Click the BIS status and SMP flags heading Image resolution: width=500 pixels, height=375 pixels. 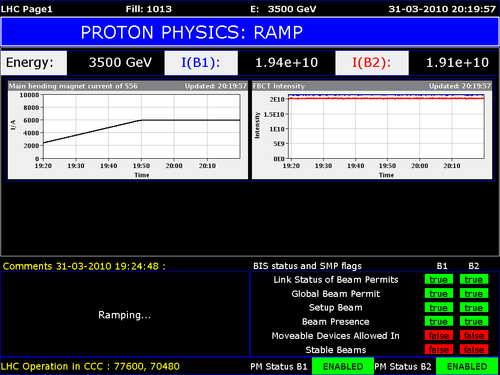coord(307,266)
